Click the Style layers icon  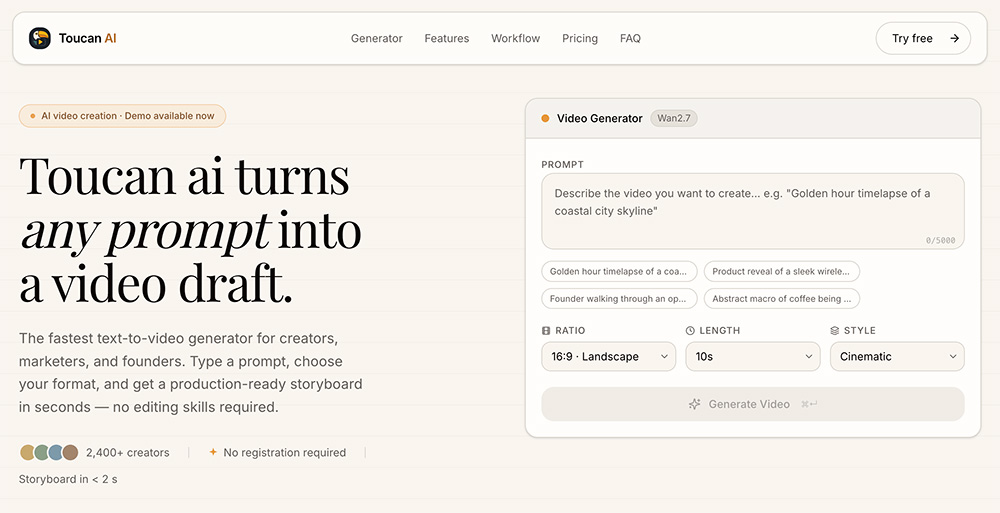[x=834, y=331]
